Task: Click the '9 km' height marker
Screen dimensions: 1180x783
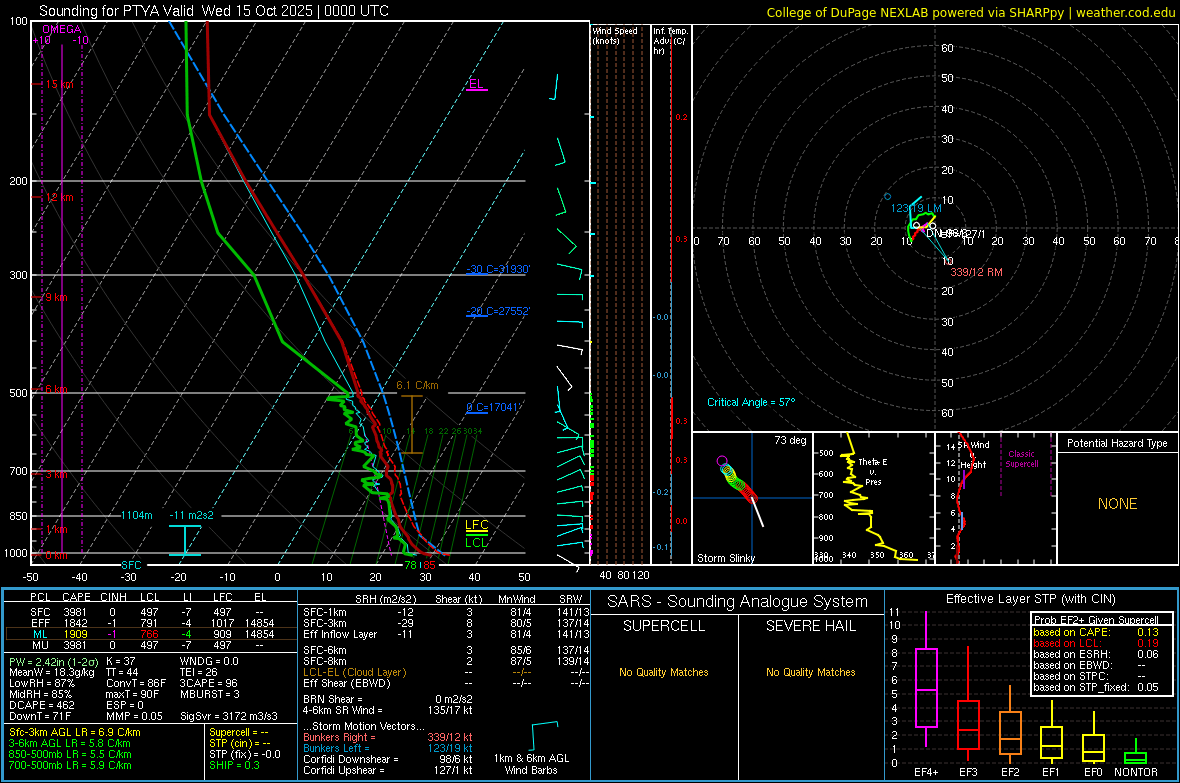Action: pos(56,297)
